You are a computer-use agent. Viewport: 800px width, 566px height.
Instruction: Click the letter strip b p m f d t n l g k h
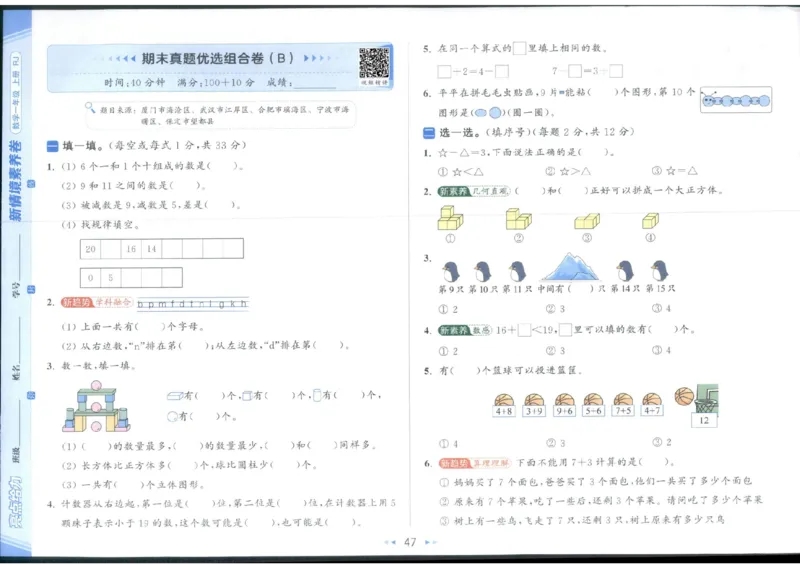pyautogui.click(x=192, y=304)
